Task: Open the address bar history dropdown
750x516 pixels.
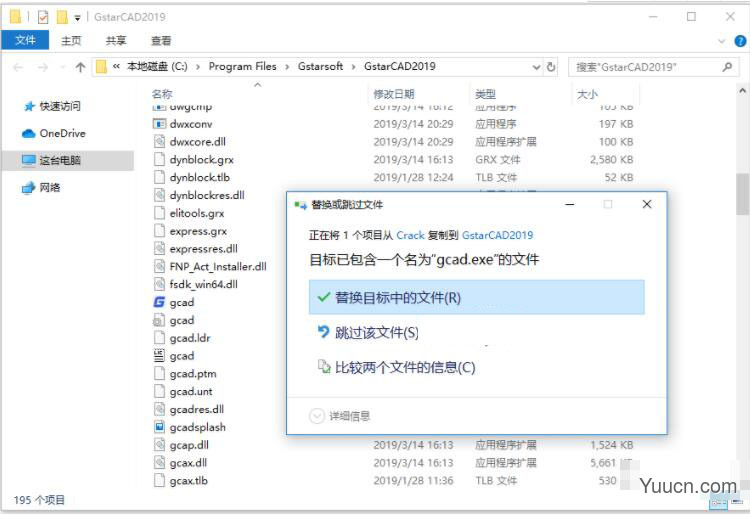Action: (536, 67)
